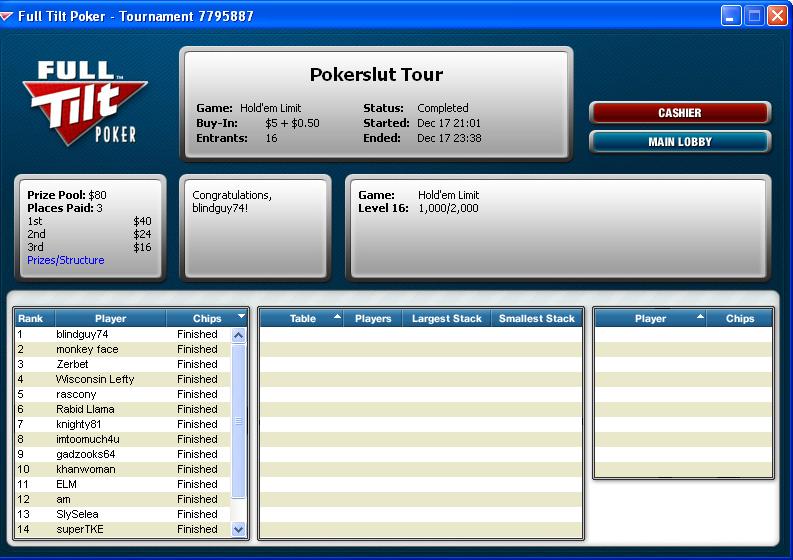Sort tables by Largest Stack header
Image resolution: width=793 pixels, height=560 pixels.
coord(447,318)
